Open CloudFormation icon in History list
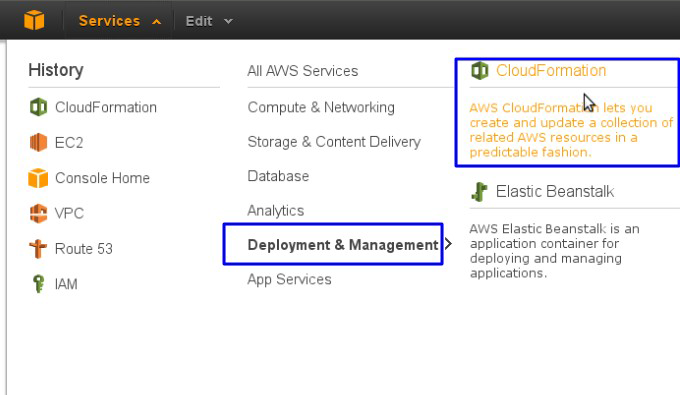The width and height of the screenshot is (680, 395). pos(38,107)
